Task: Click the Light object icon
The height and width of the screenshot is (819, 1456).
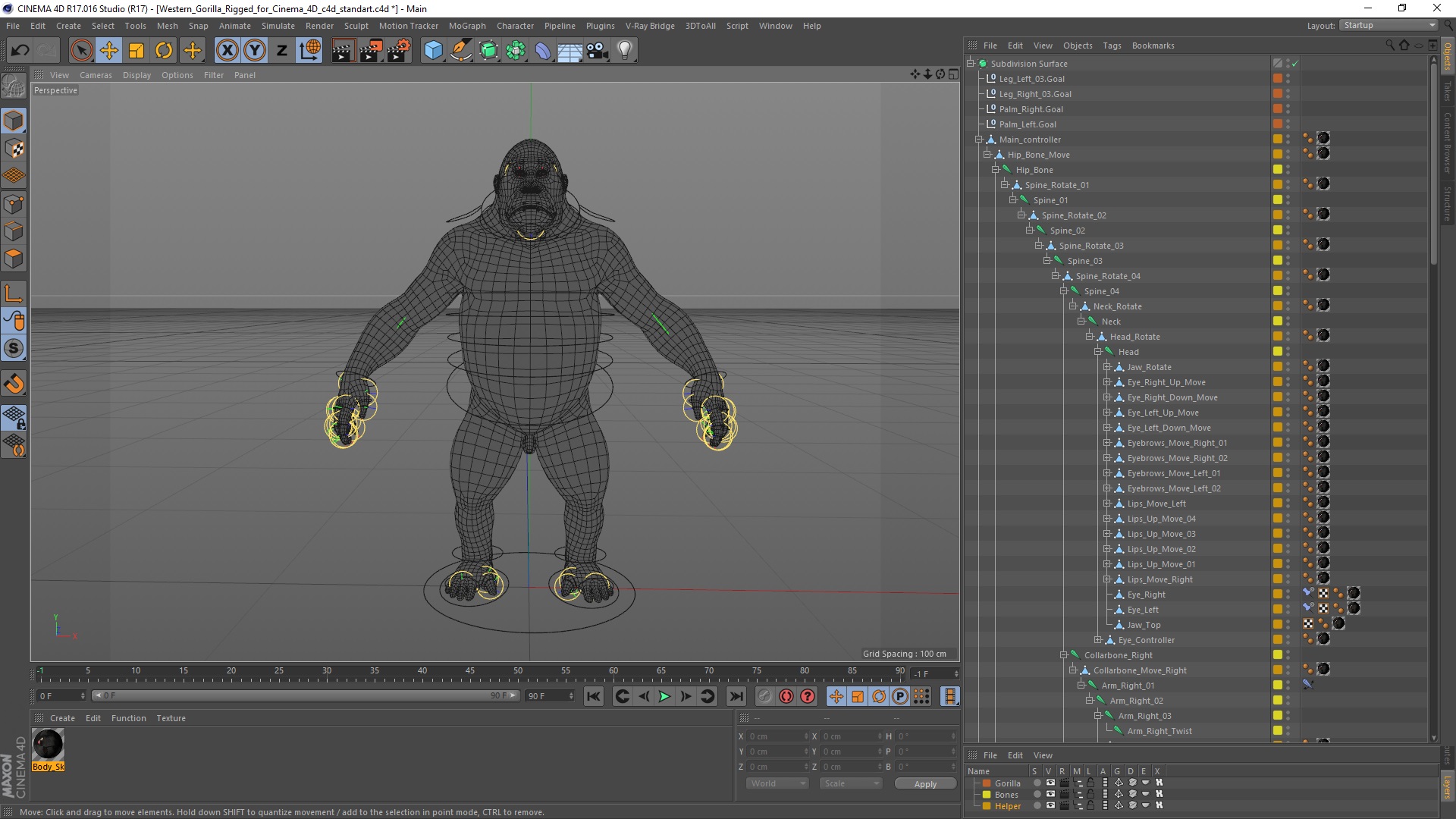Action: 624,51
